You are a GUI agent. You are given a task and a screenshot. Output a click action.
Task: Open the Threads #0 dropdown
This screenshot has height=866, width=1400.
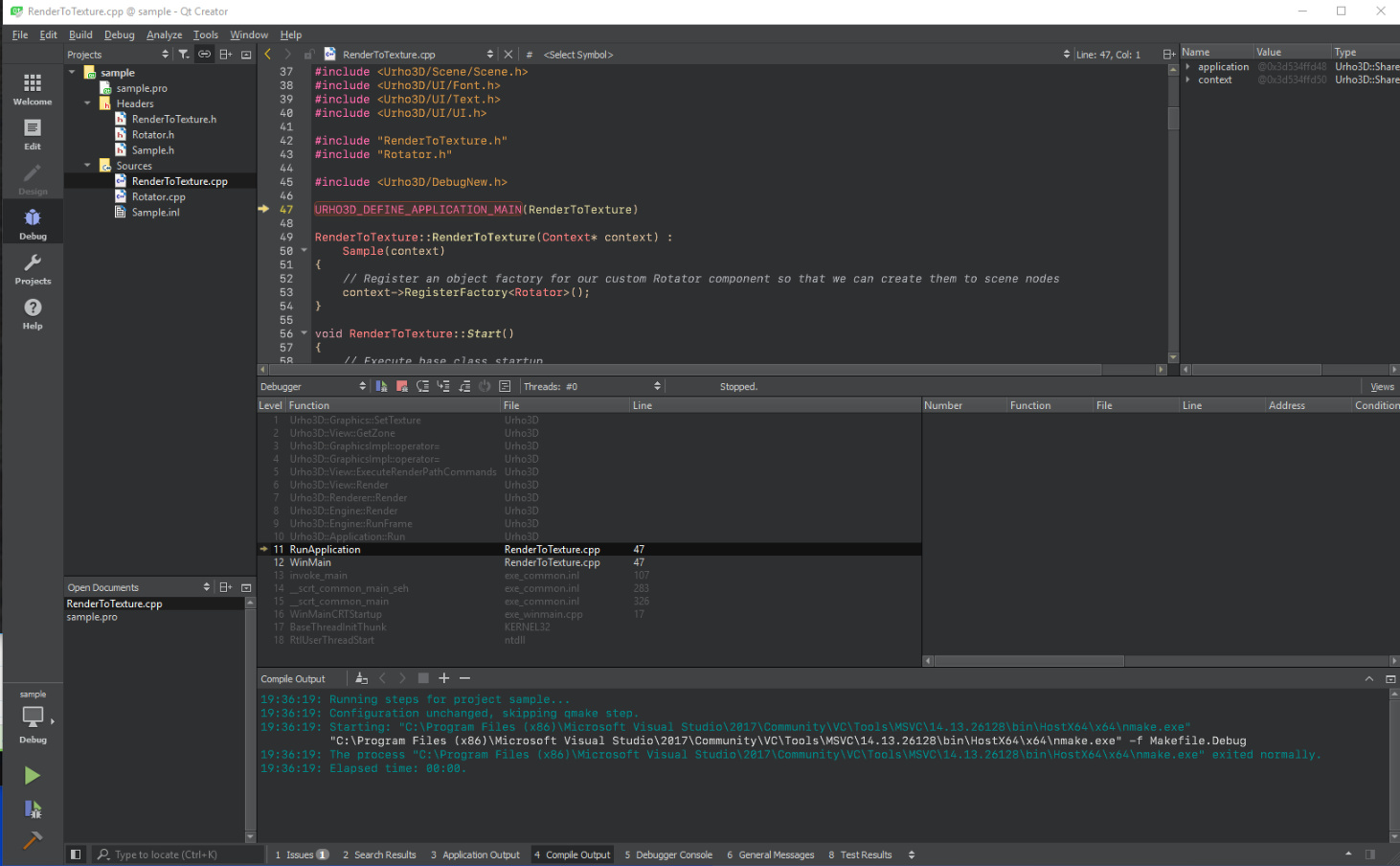point(592,386)
